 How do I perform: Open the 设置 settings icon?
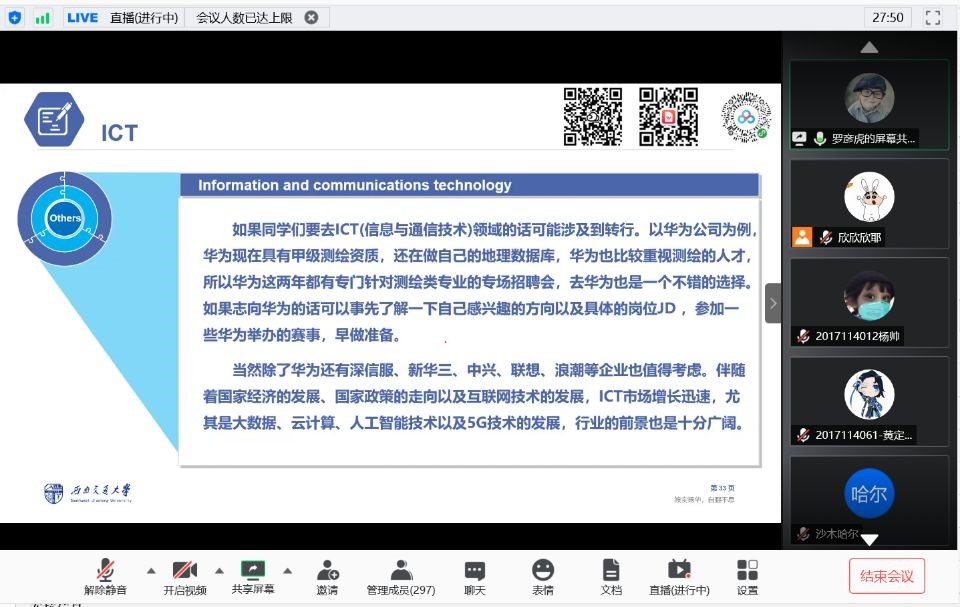747,571
